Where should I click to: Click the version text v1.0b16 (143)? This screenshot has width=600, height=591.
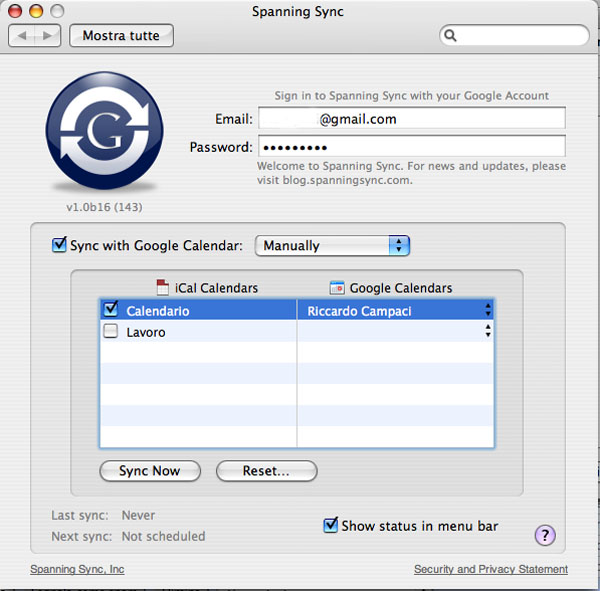104,207
